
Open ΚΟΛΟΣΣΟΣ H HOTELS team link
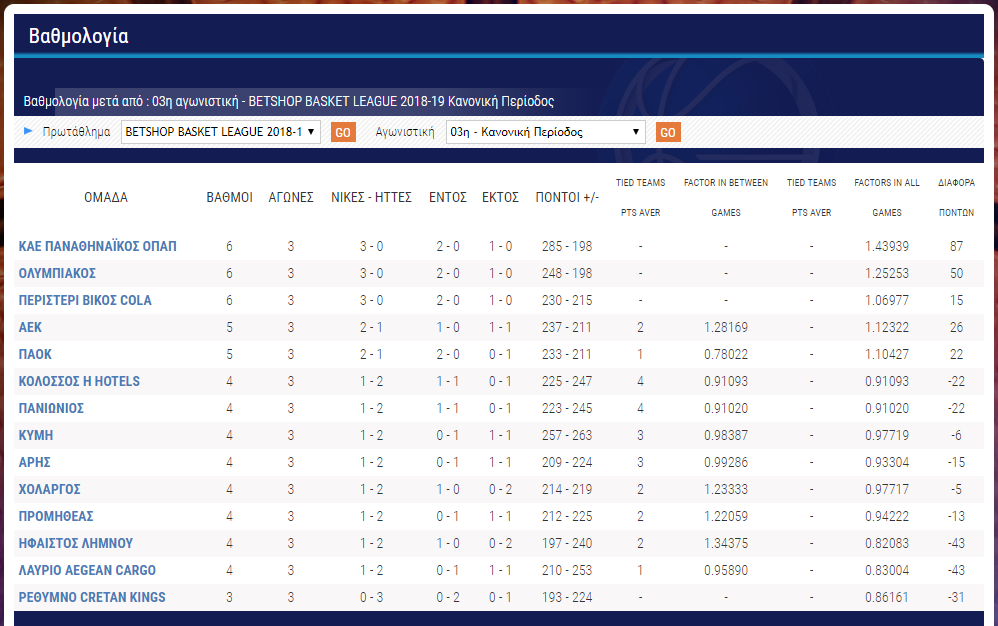79,382
